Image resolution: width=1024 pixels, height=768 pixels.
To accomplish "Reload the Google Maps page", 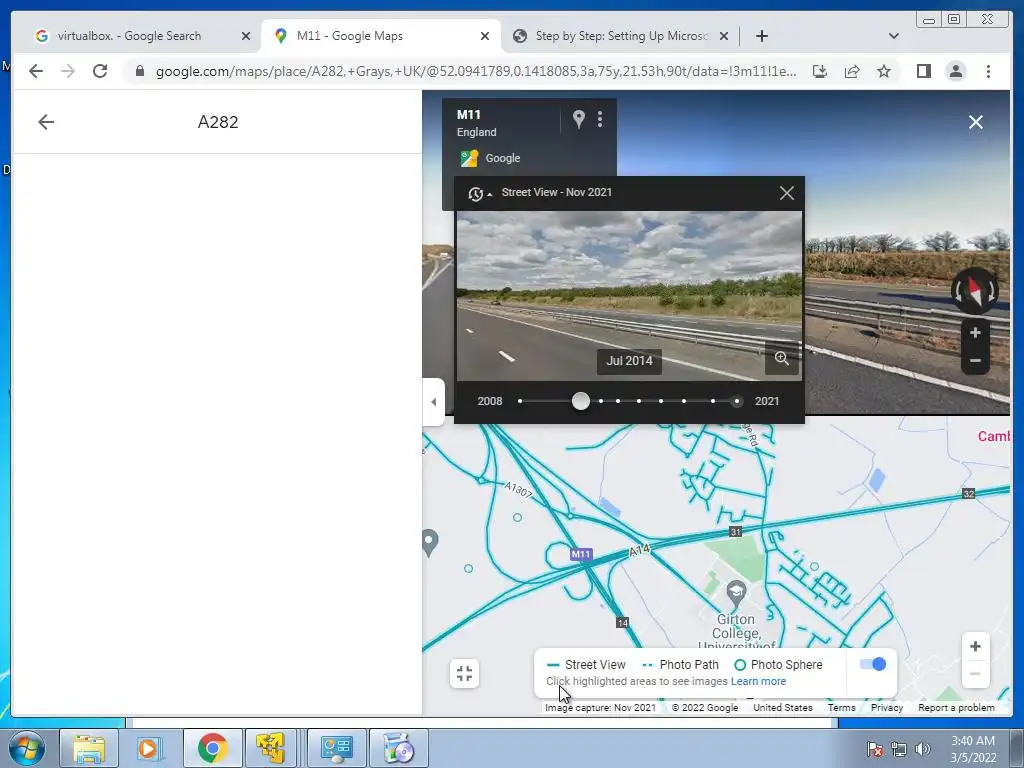I will tap(100, 71).
